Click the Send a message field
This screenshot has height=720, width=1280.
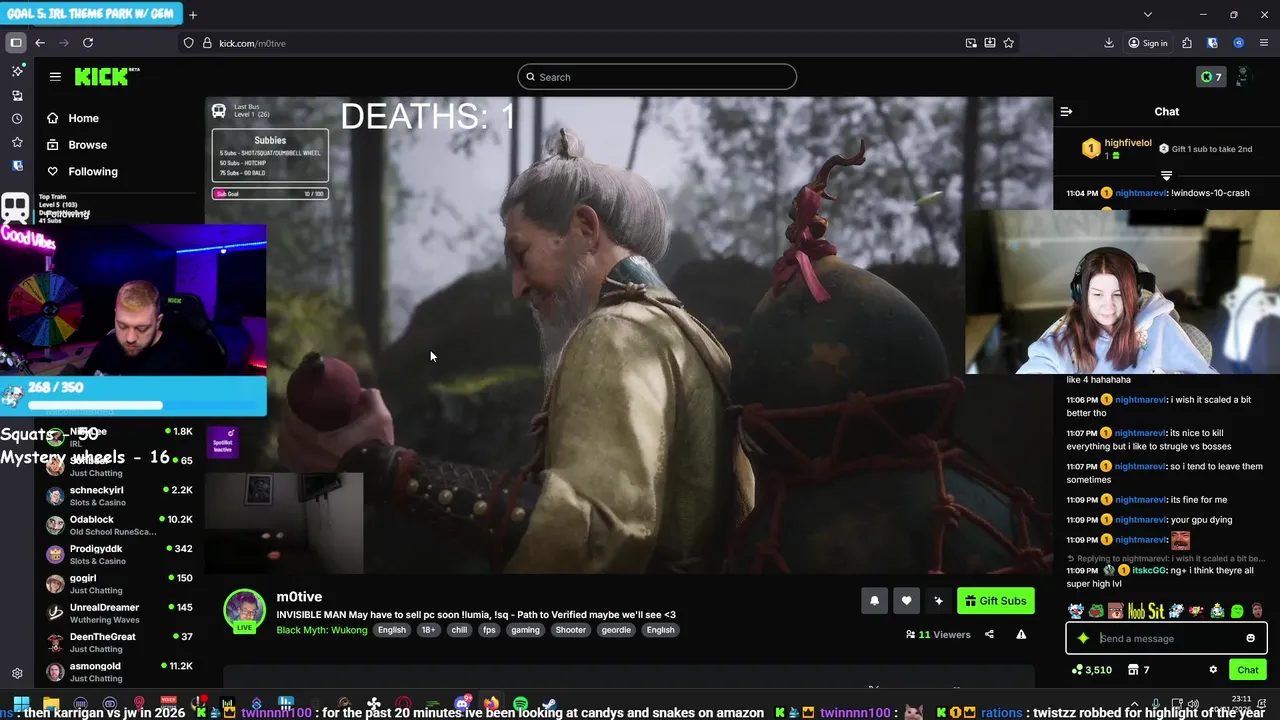(x=1166, y=638)
